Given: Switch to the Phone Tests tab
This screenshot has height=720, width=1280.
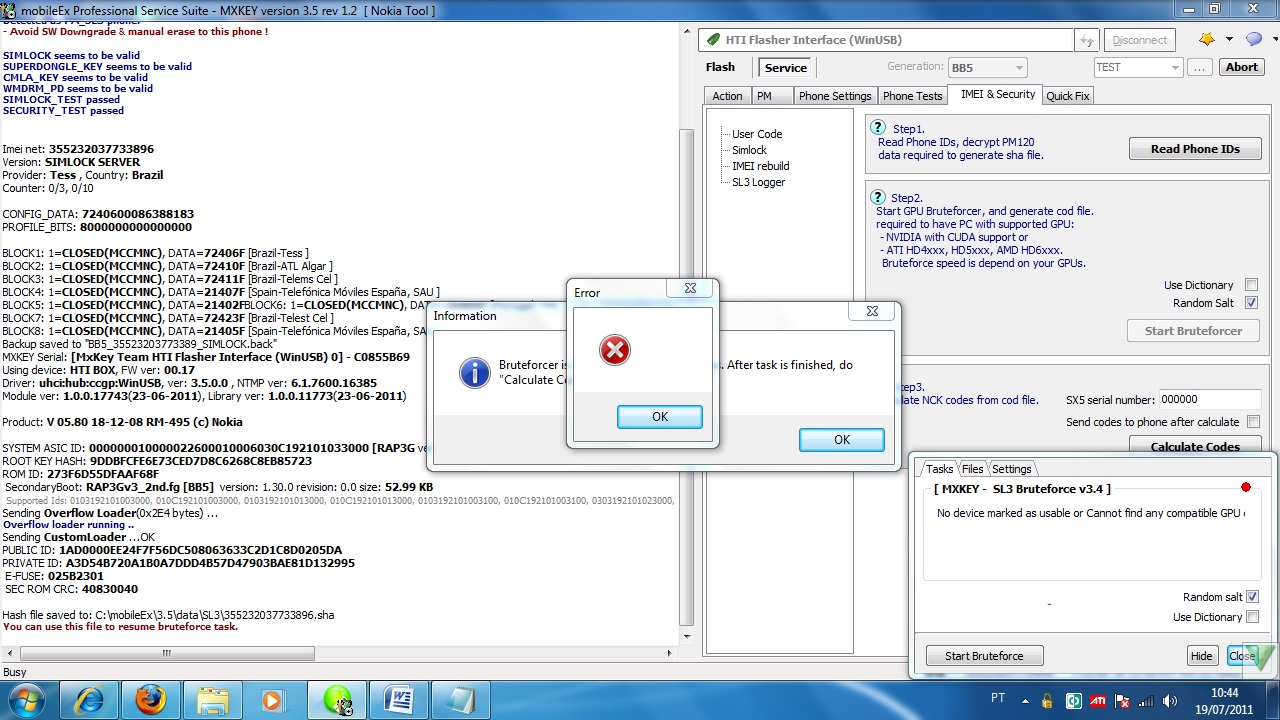Looking at the screenshot, I should click(912, 96).
